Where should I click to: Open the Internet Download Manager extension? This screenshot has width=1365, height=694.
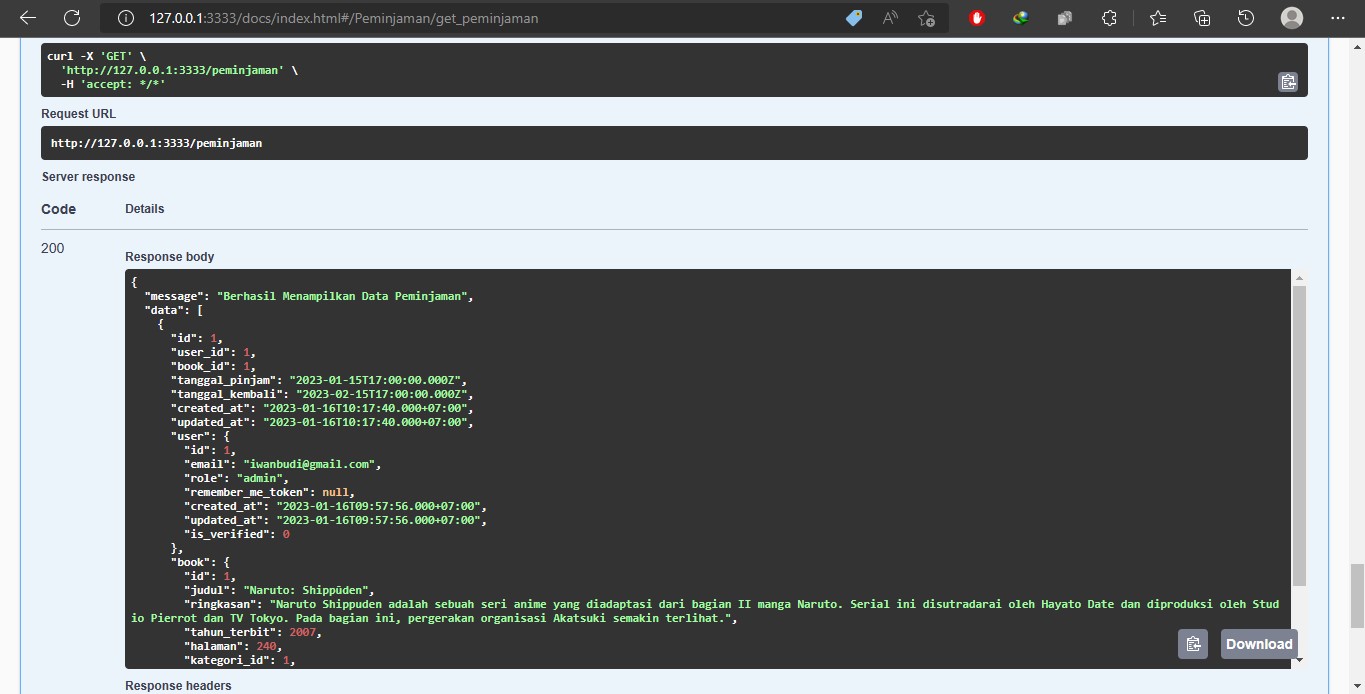click(1020, 18)
